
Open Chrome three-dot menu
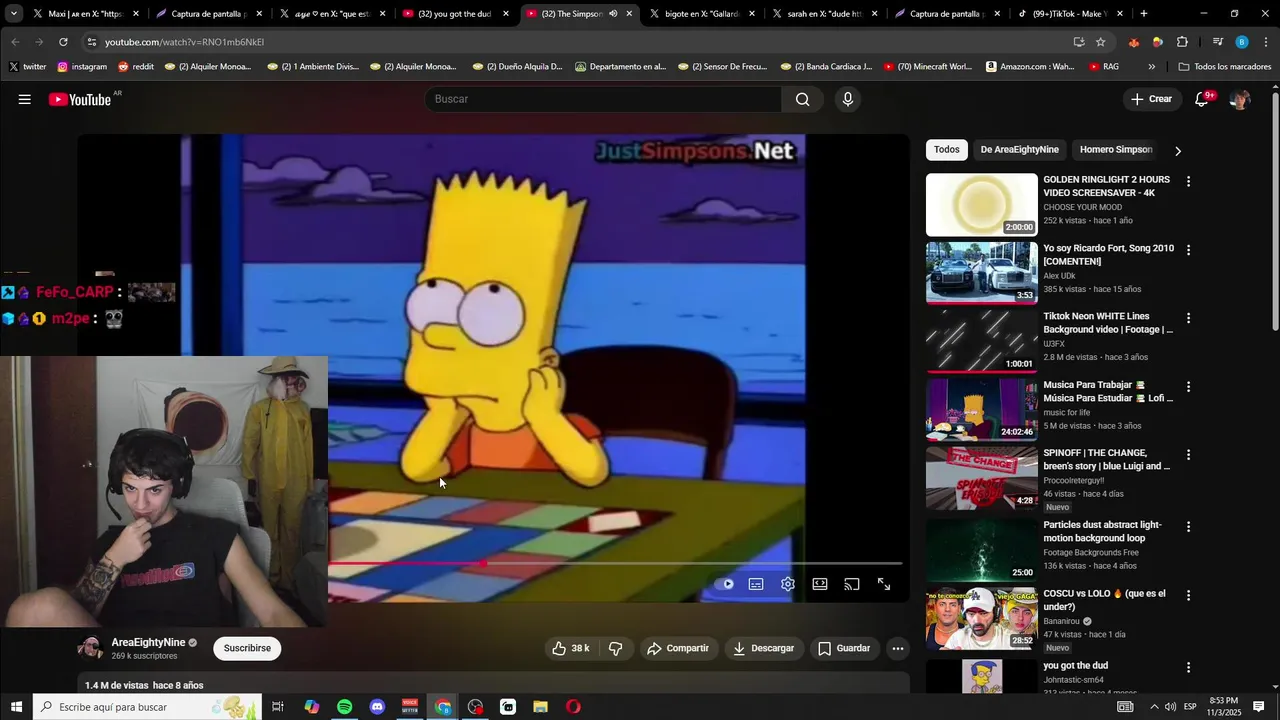[x=1267, y=42]
